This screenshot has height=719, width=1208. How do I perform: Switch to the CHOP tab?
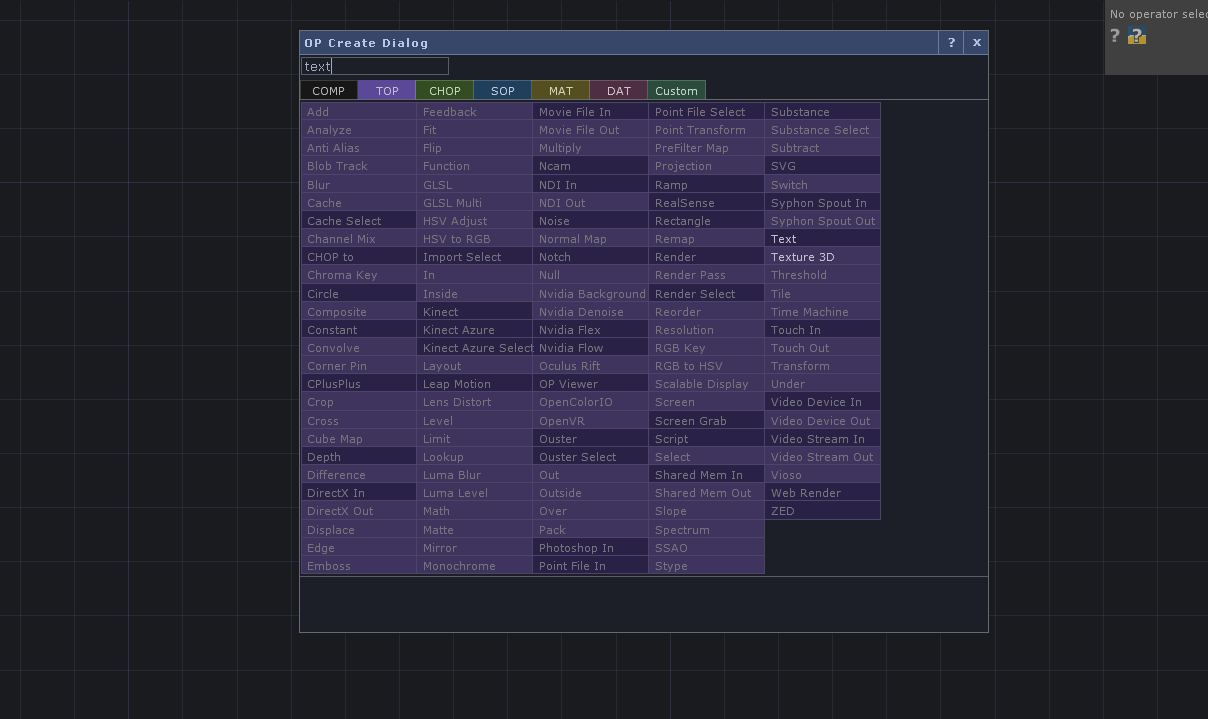(445, 90)
